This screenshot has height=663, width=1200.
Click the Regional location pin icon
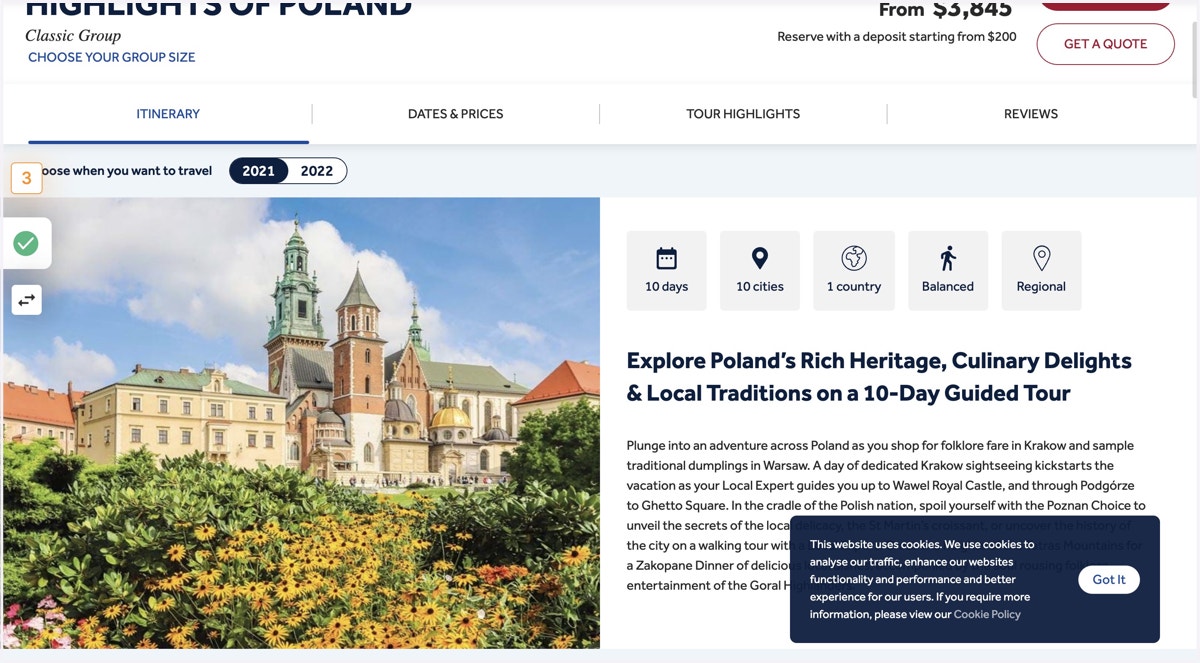(x=1041, y=259)
